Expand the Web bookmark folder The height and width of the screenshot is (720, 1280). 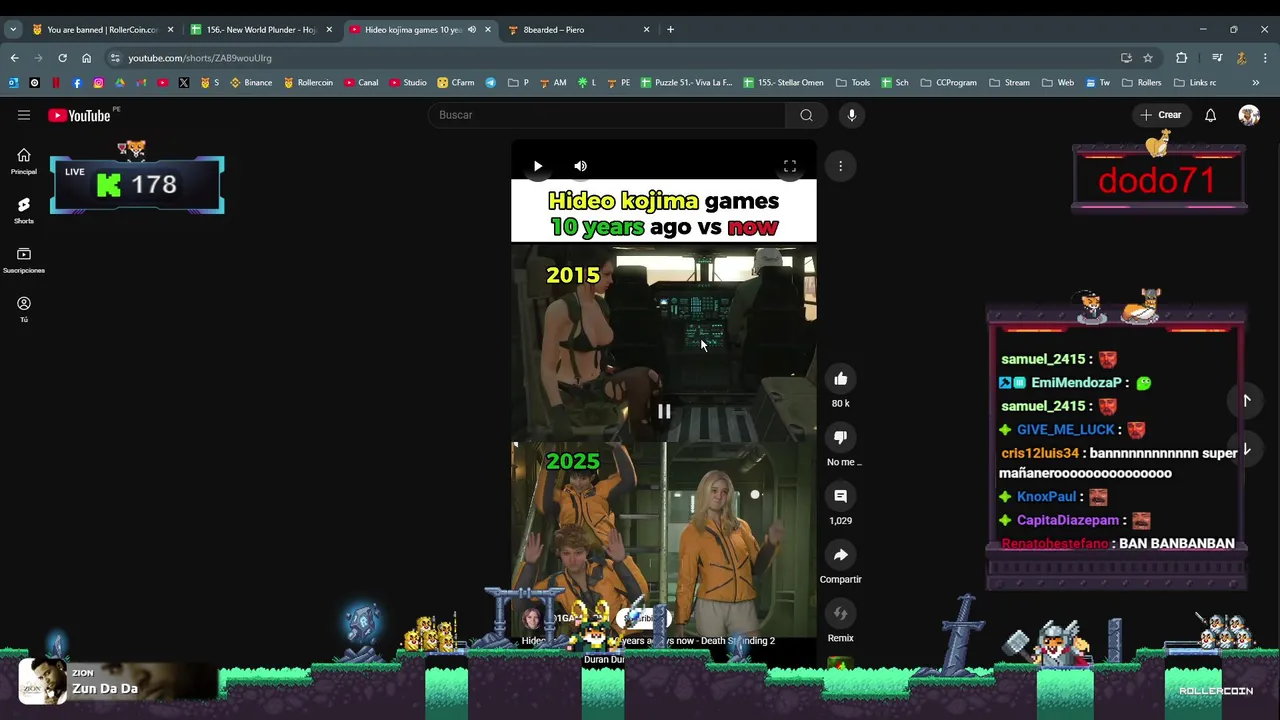click(1058, 83)
